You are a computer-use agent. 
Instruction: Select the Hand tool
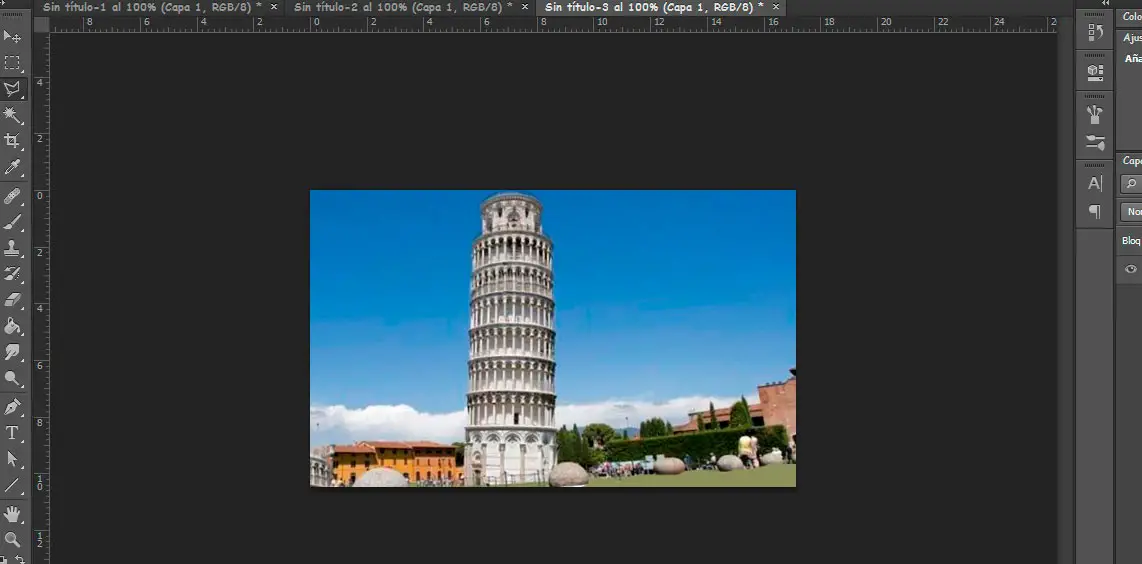point(12,514)
